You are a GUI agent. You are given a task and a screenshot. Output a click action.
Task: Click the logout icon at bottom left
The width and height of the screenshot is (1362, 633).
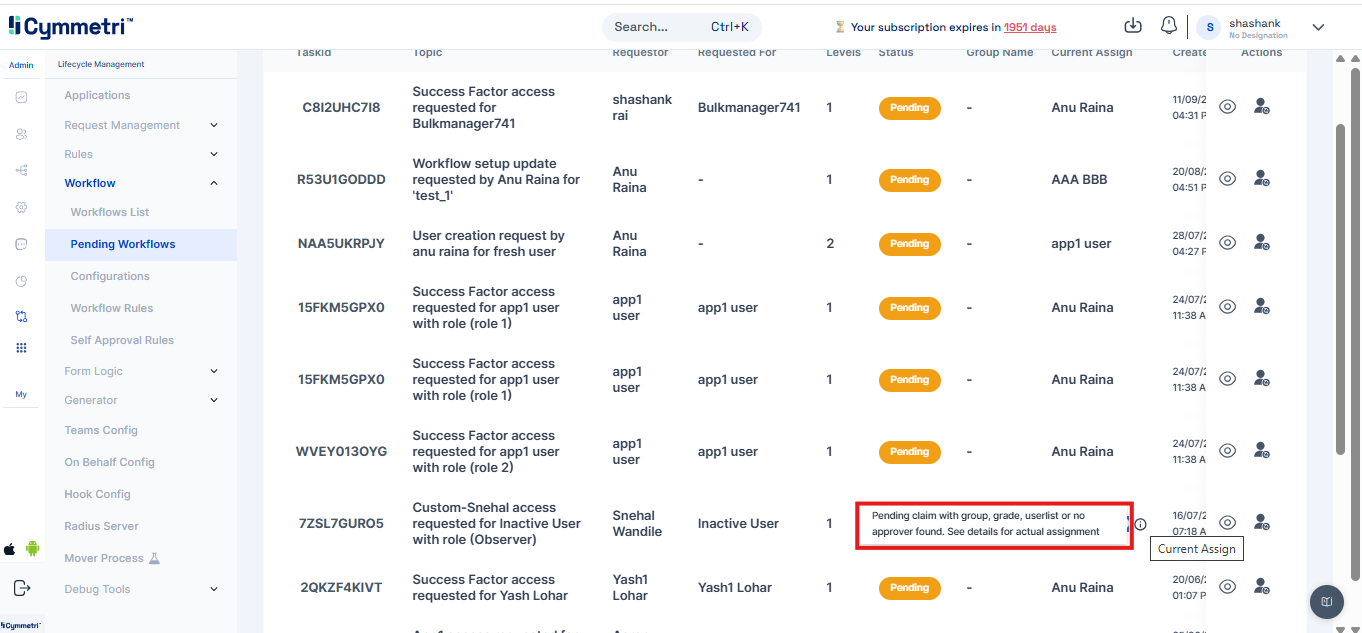[21, 588]
